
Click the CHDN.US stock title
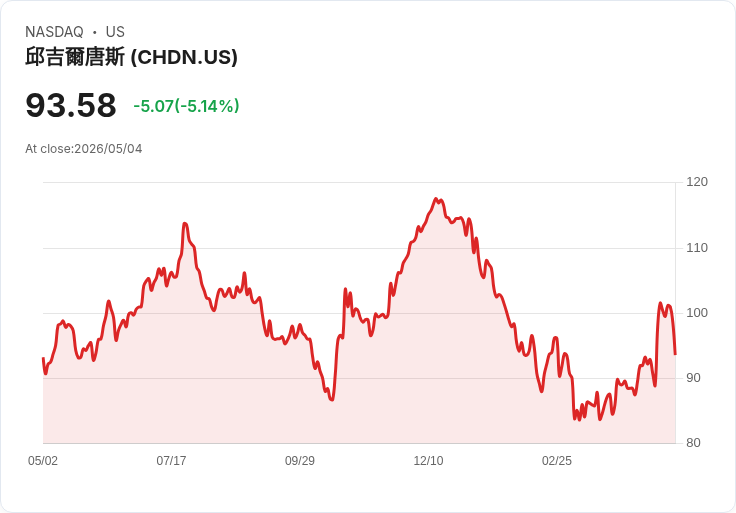click(131, 57)
